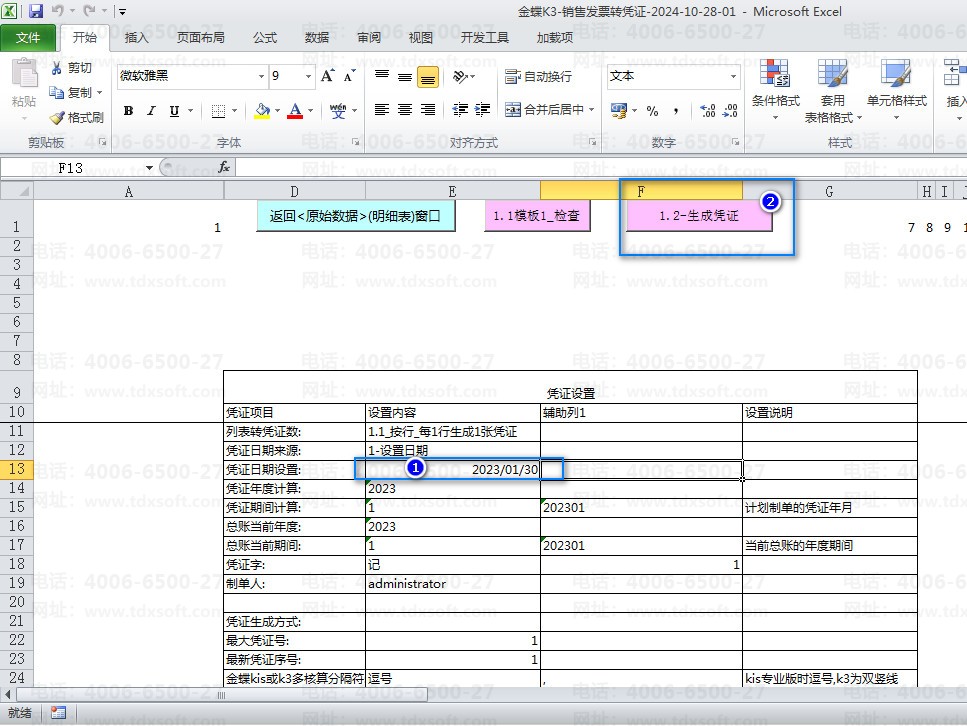Expand borders dropdown arrow
The height and width of the screenshot is (726, 967).
(x=234, y=110)
